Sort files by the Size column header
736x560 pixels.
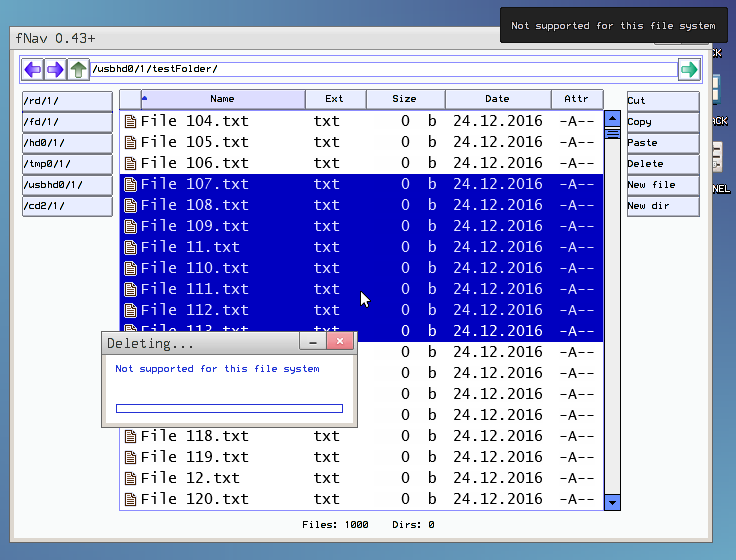click(405, 99)
